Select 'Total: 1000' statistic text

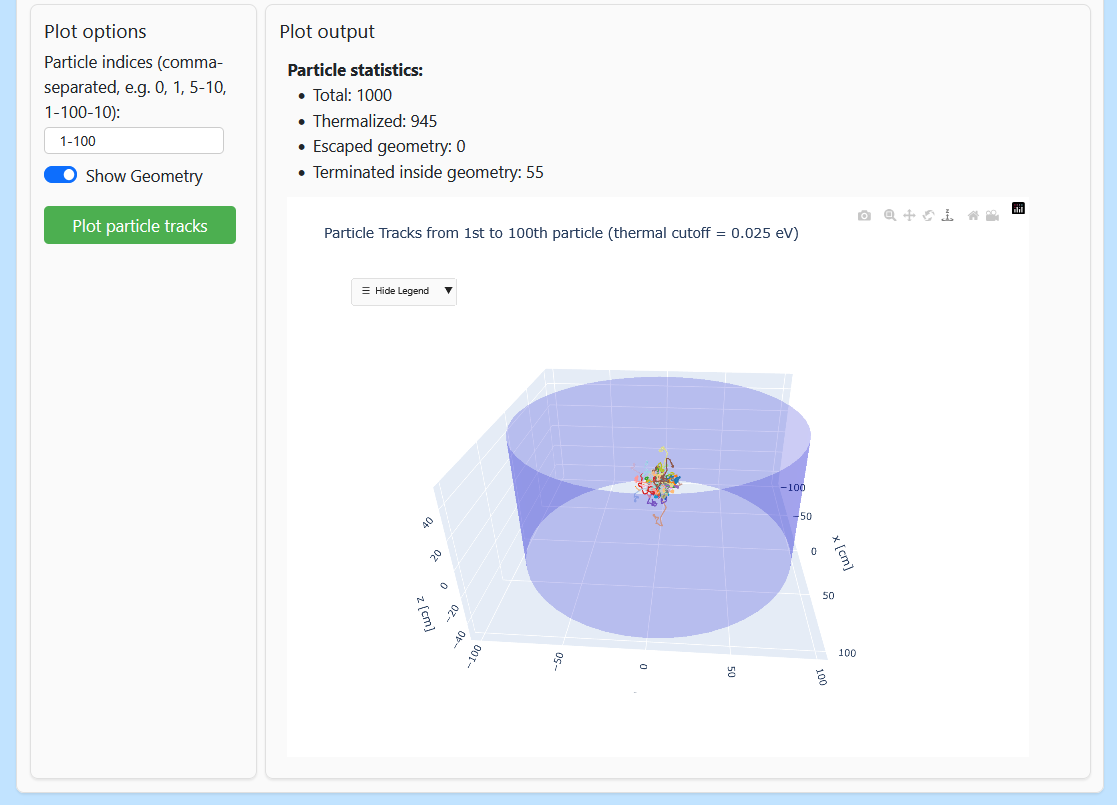click(x=352, y=95)
